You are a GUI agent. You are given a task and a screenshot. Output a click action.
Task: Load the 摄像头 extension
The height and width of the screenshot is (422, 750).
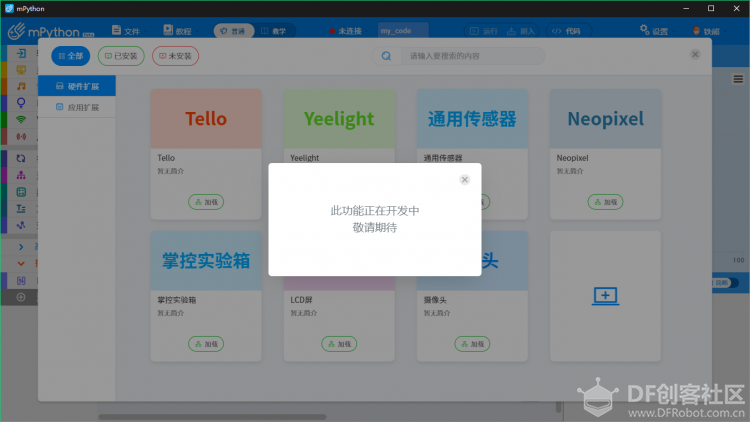coord(472,344)
